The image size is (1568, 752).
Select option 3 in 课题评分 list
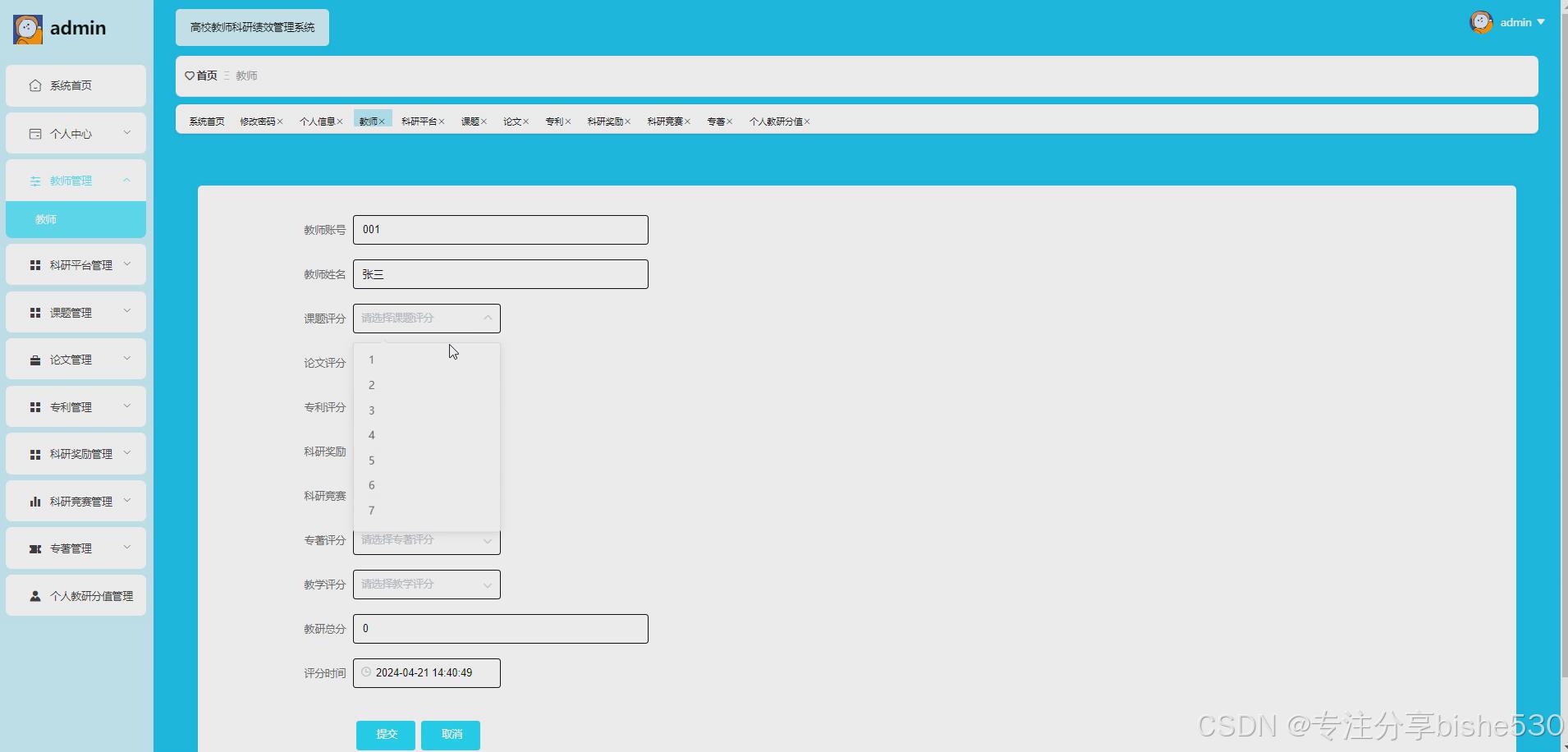(427, 410)
